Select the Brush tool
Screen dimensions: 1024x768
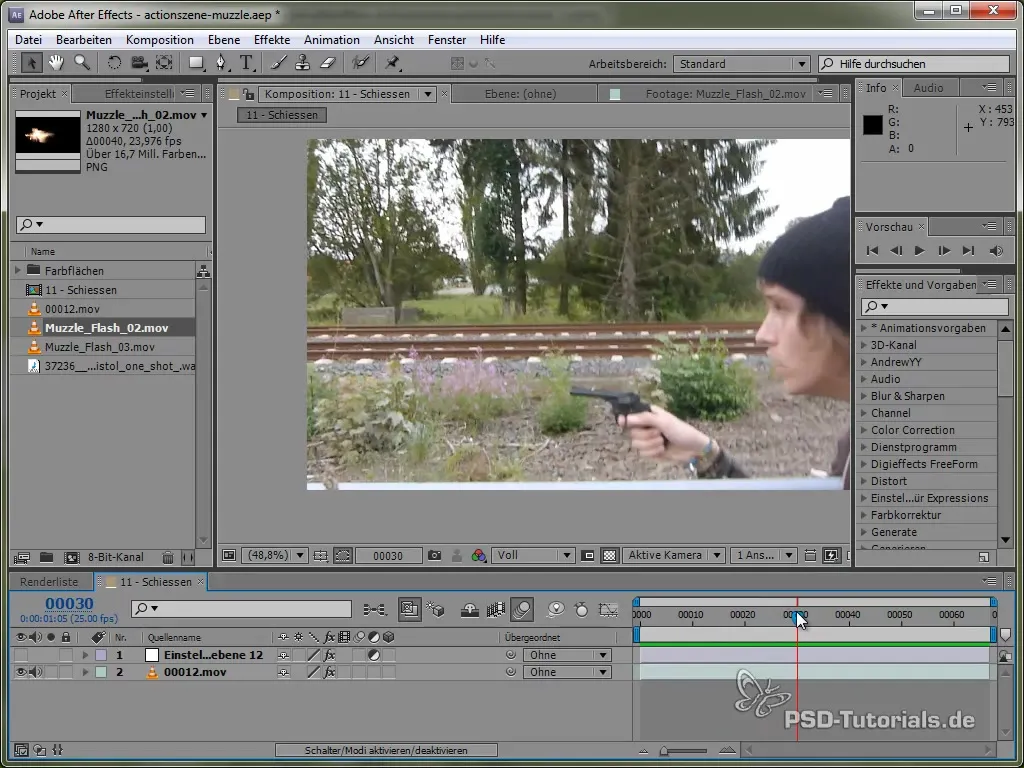[278, 63]
